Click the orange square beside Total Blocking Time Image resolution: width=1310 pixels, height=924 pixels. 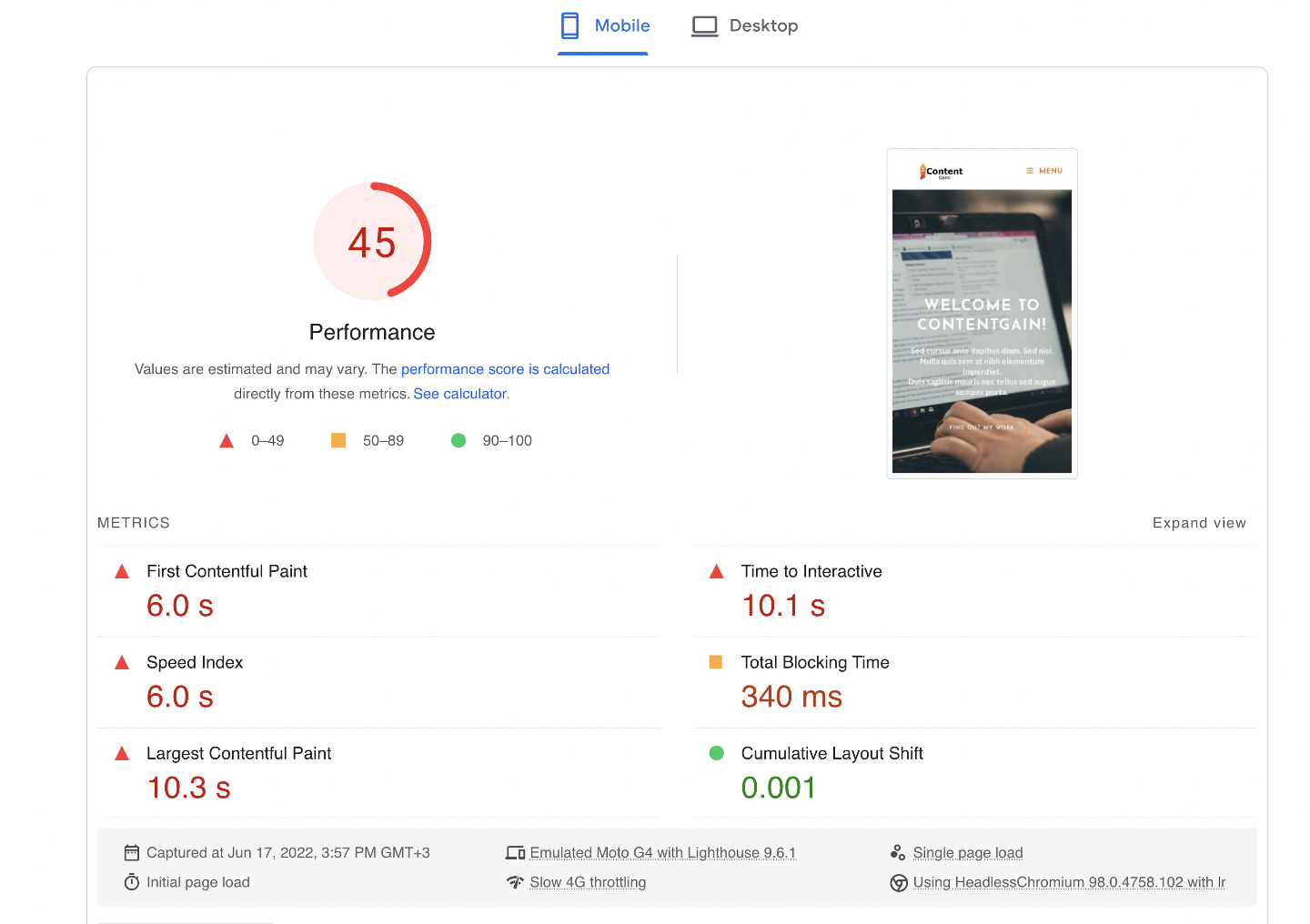(x=716, y=662)
